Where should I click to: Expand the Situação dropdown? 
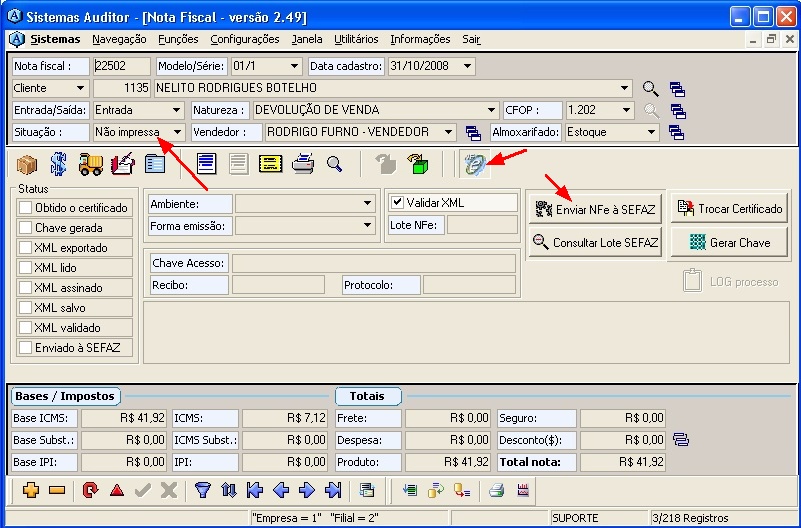click(x=177, y=132)
